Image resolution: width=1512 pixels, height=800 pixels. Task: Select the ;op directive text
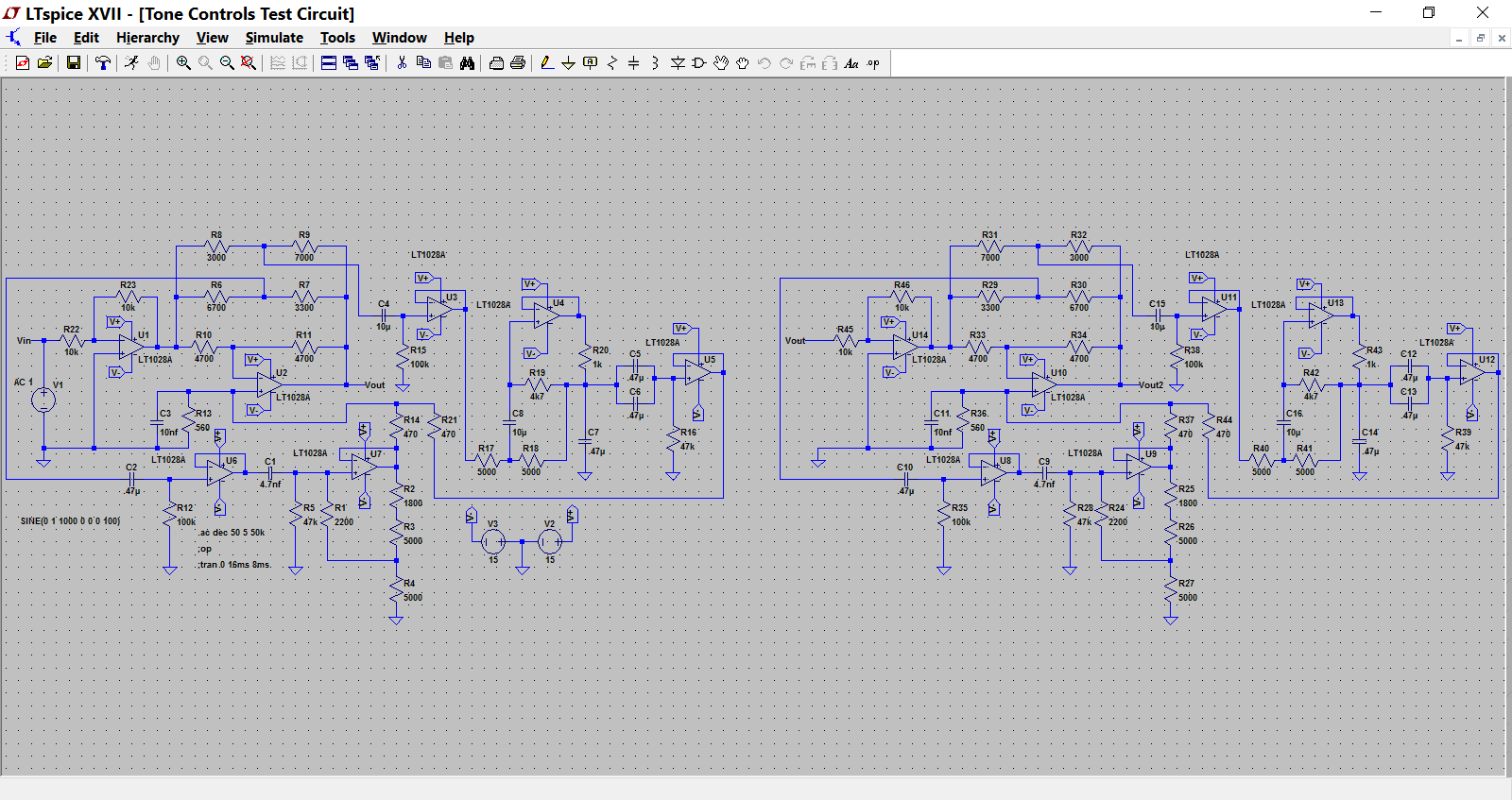(x=205, y=549)
